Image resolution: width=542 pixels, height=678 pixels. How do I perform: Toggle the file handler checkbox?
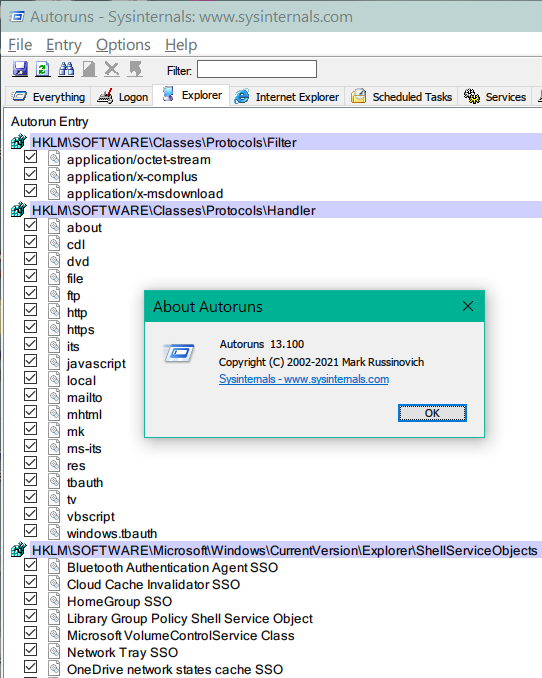click(x=30, y=275)
